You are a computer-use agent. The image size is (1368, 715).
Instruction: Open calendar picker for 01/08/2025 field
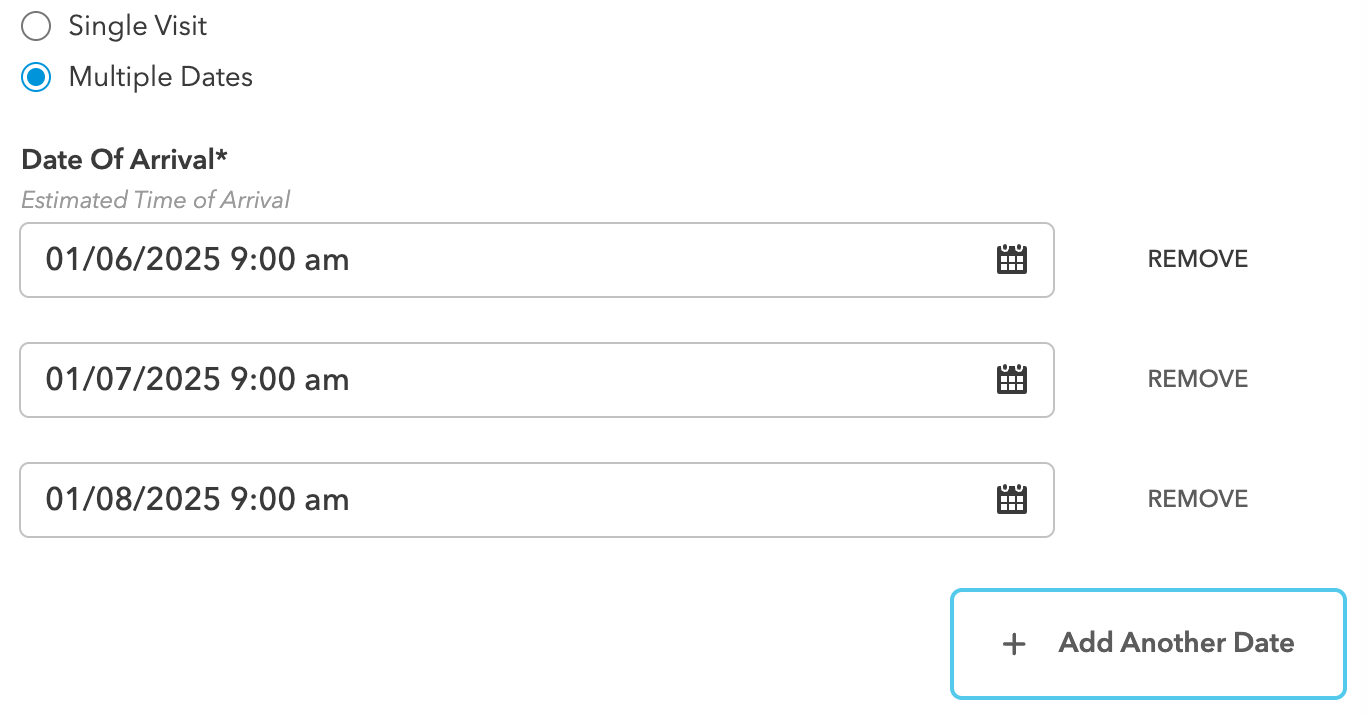1012,500
